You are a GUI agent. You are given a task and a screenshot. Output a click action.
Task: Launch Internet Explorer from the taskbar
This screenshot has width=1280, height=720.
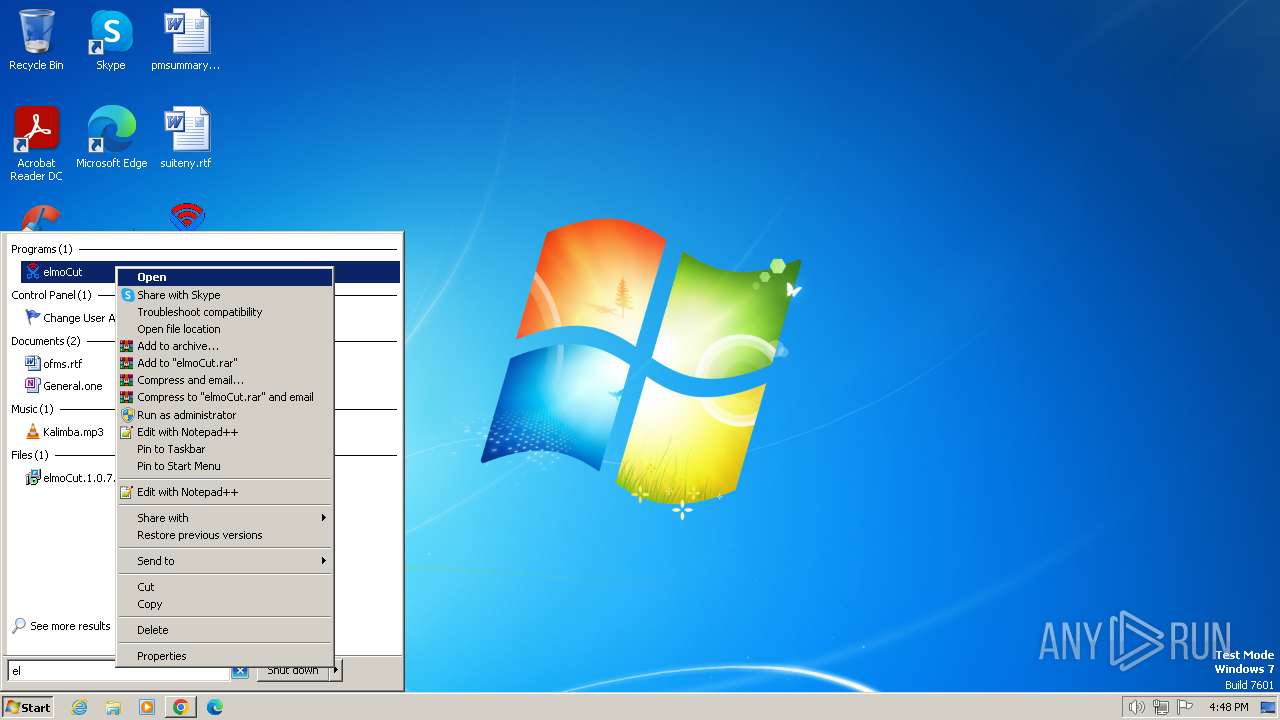[79, 707]
